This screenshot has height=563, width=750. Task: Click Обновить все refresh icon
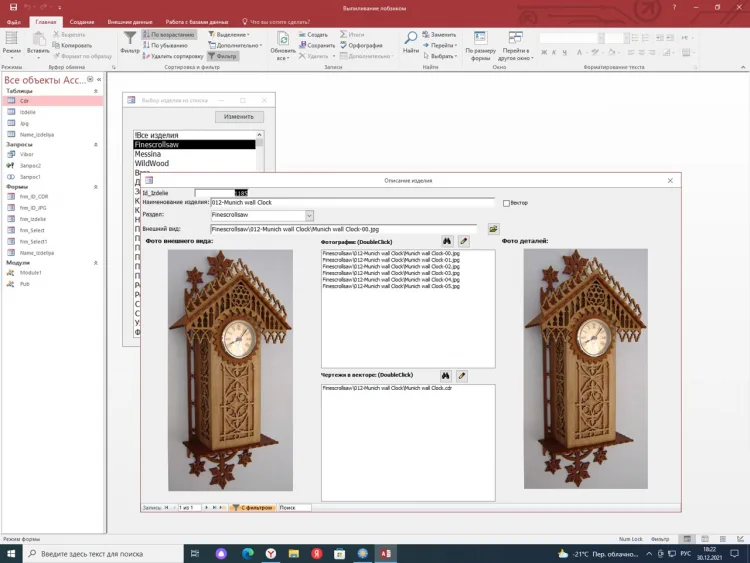click(283, 46)
